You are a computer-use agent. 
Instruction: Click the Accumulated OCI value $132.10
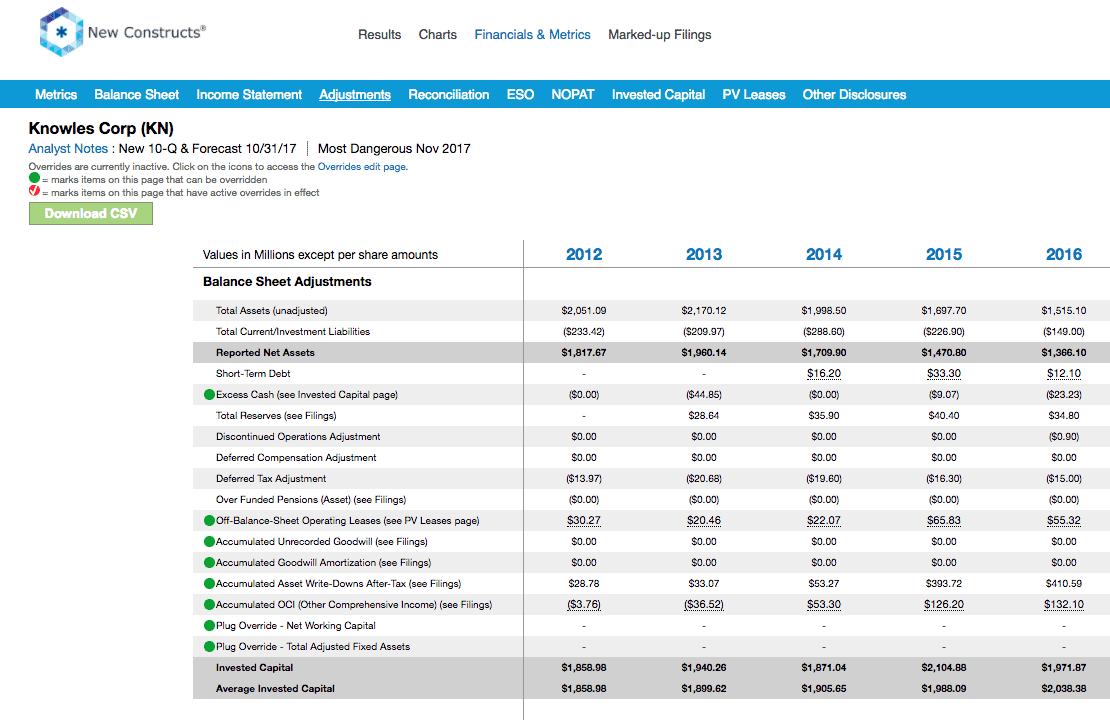(x=1064, y=605)
